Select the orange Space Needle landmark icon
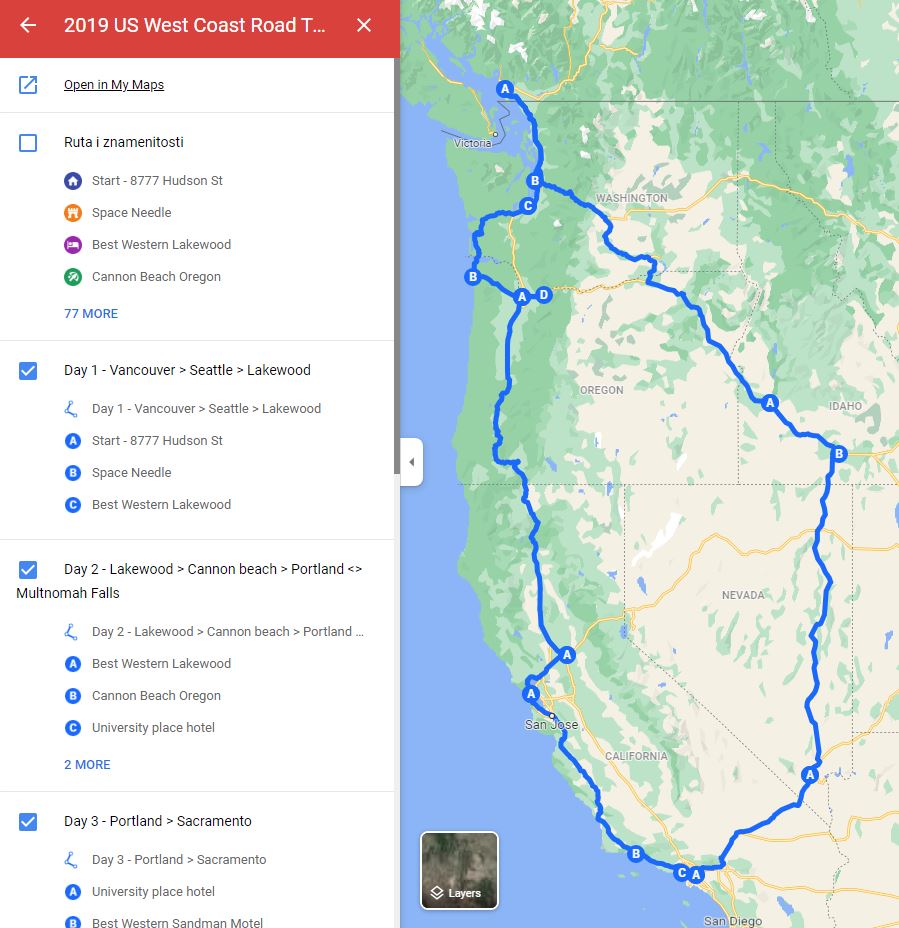 click(x=73, y=212)
